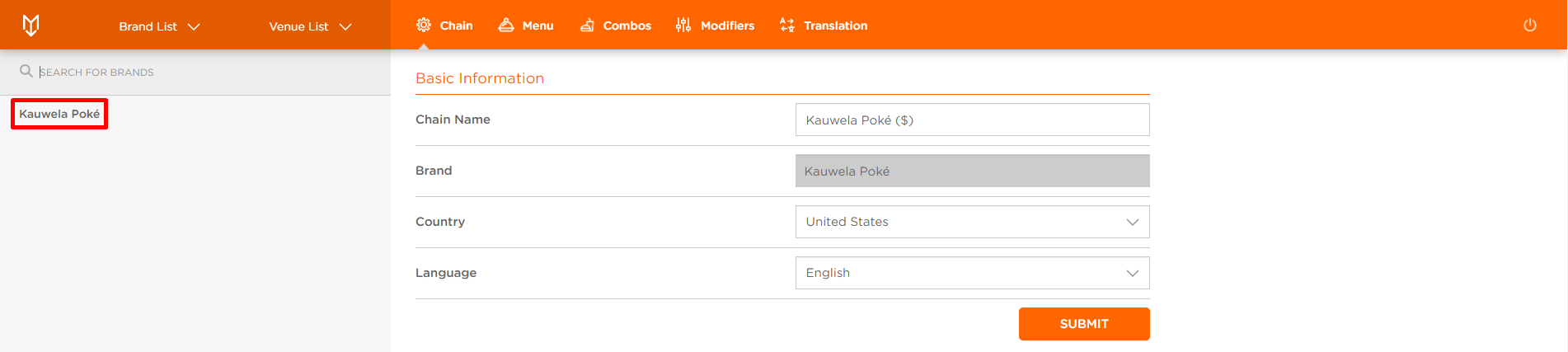Click the Modifiers sliders icon
Image resolution: width=1568 pixels, height=352 pixels.
[x=683, y=25]
